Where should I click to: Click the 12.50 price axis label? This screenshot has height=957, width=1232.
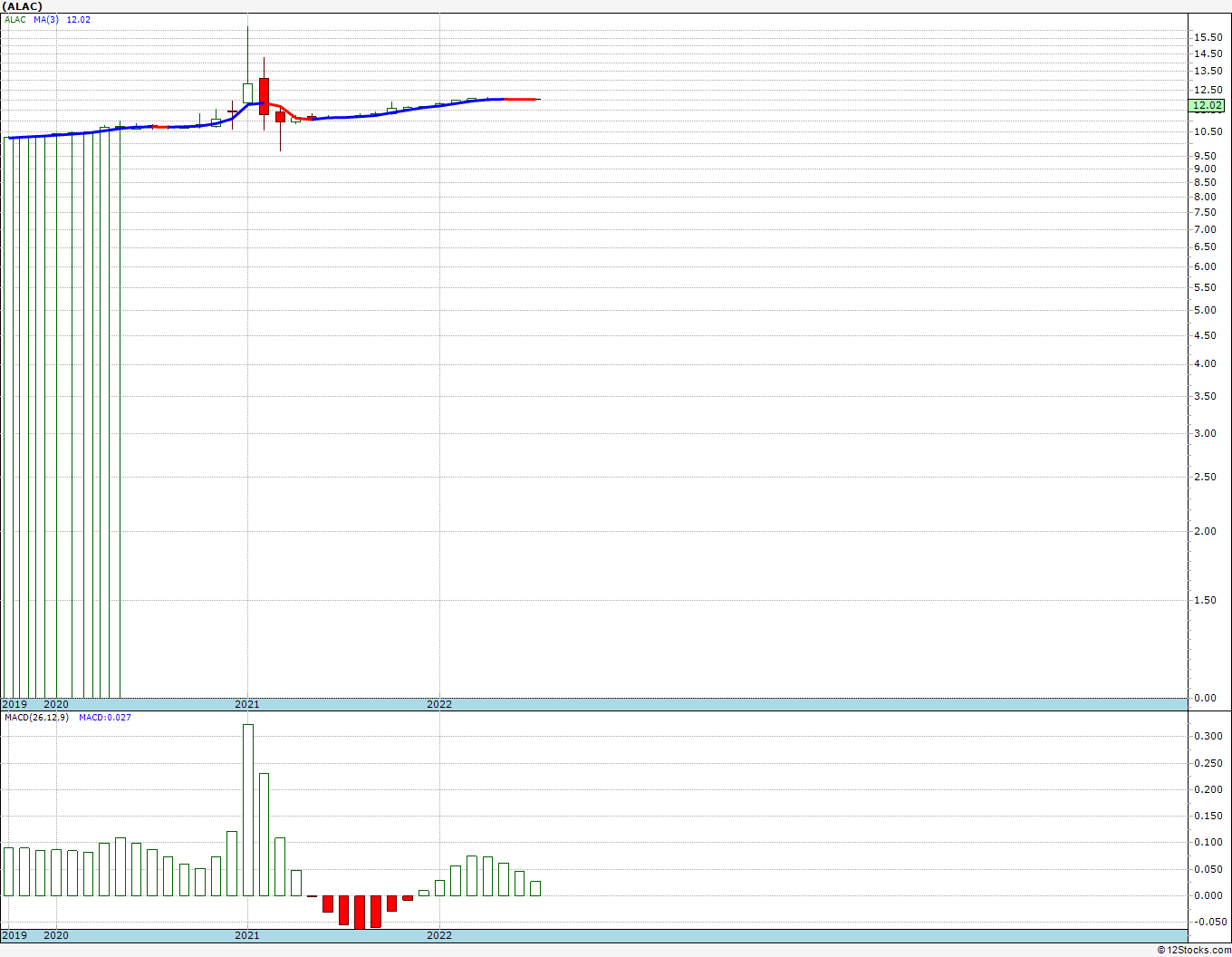click(1208, 90)
